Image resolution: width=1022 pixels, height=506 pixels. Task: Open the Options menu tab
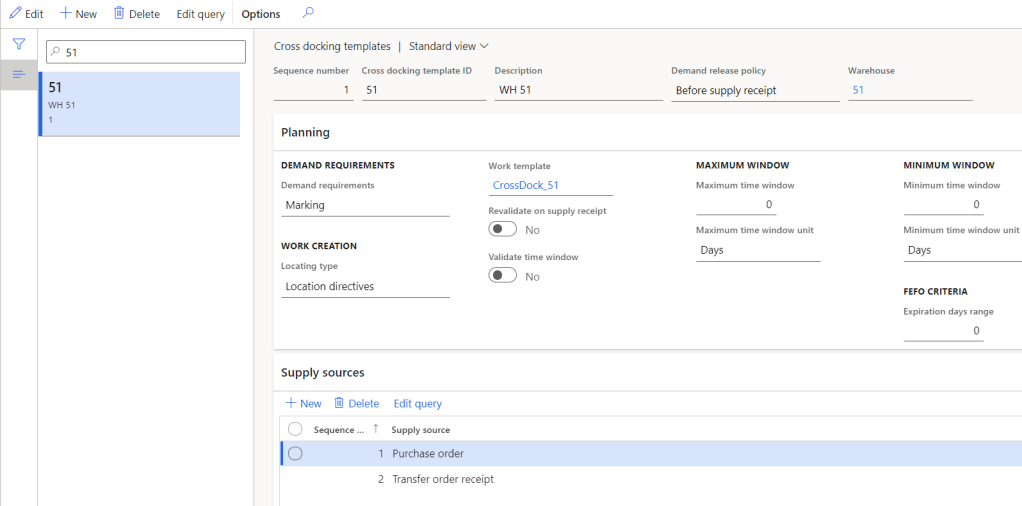click(261, 14)
